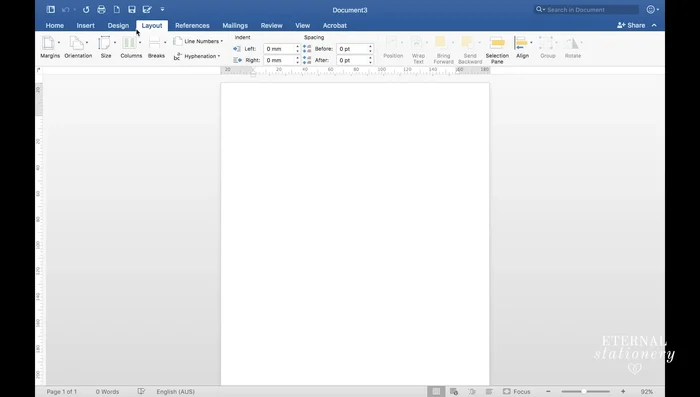The height and width of the screenshot is (397, 700).
Task: Open the smiley feedback menu
Action: (653, 9)
